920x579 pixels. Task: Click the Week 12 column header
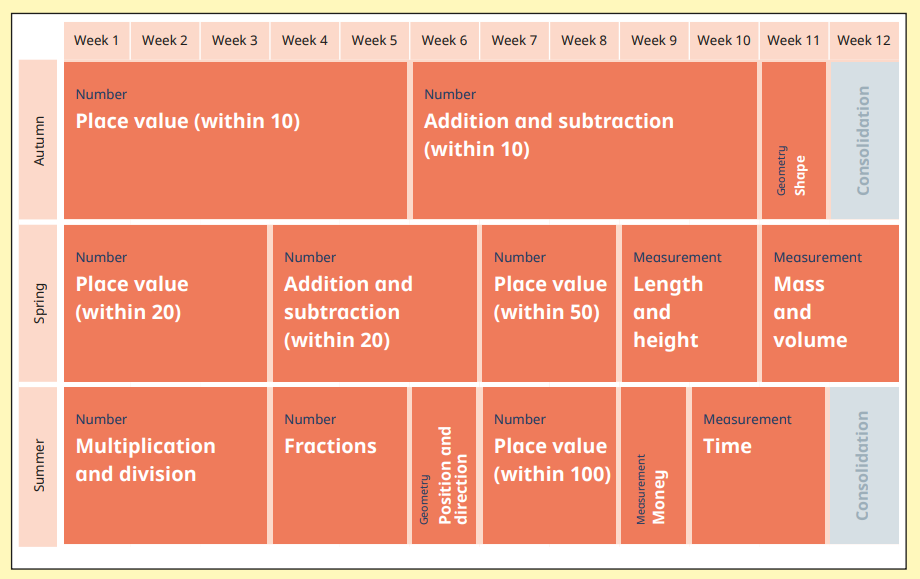coord(863,41)
